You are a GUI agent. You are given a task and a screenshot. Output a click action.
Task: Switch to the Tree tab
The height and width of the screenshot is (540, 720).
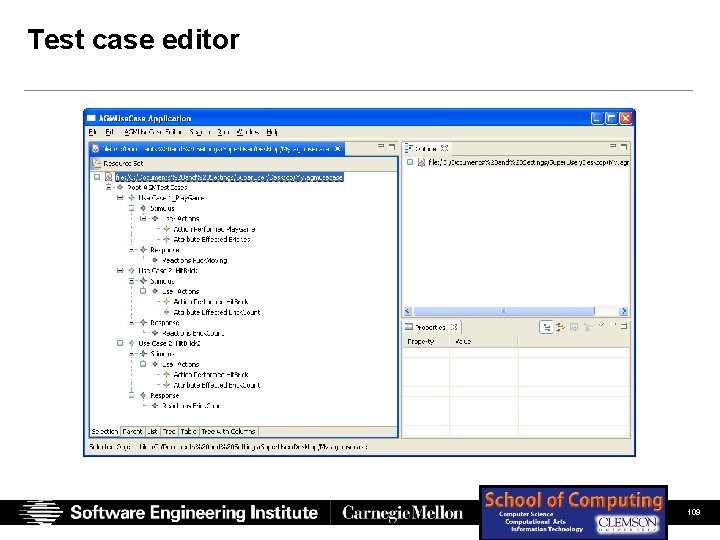pyautogui.click(x=169, y=432)
